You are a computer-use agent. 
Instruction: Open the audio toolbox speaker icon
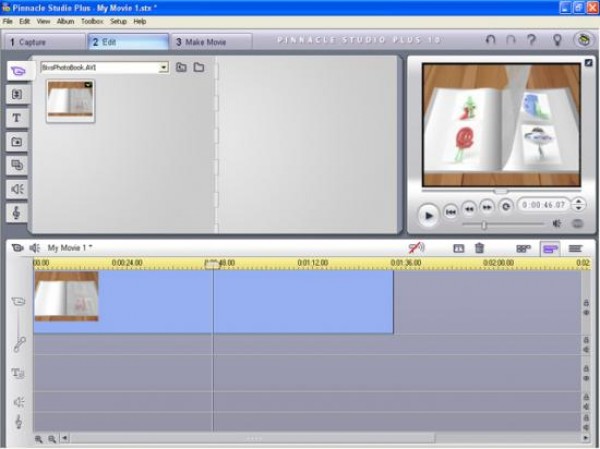point(34,248)
